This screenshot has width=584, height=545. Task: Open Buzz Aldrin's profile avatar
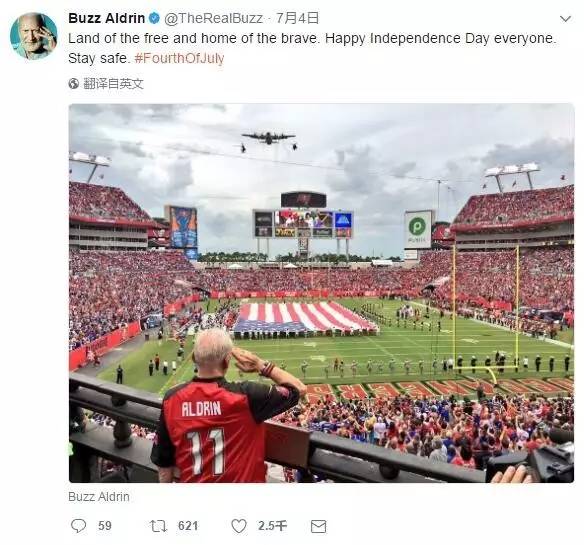pos(34,36)
